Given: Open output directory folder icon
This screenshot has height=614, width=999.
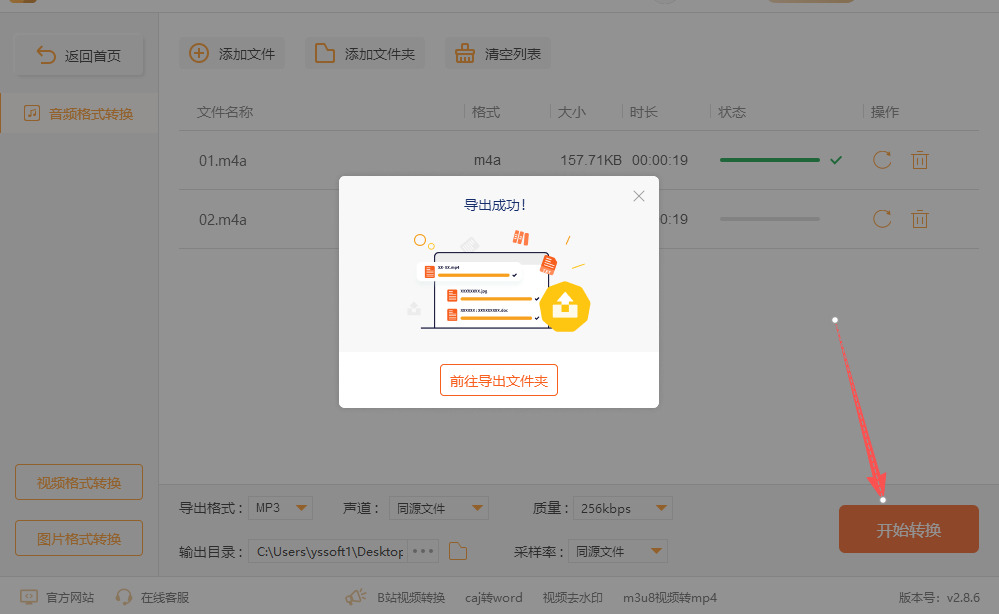Looking at the screenshot, I should 457,551.
